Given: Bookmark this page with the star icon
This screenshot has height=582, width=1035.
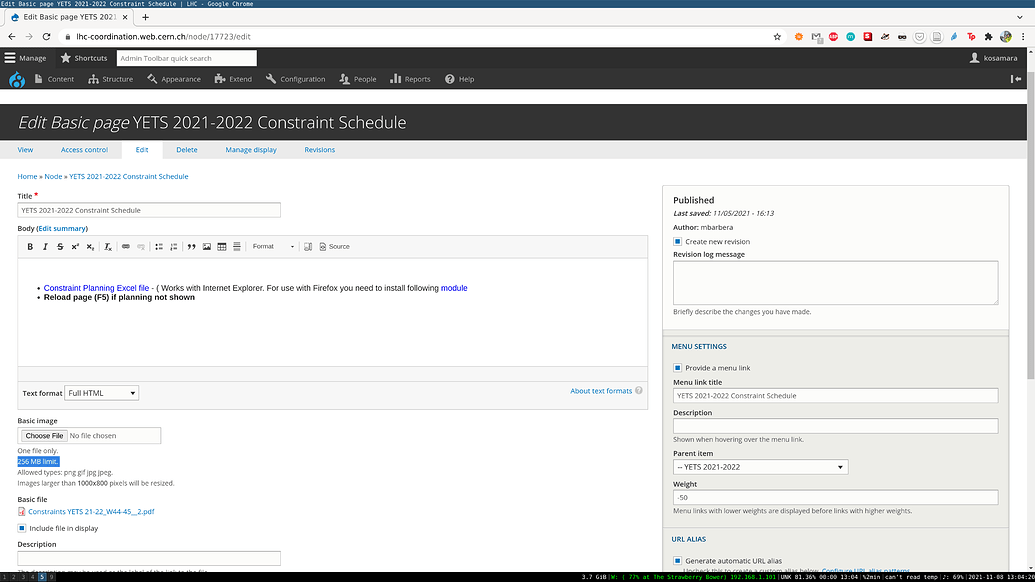Looking at the screenshot, I should coord(777,37).
